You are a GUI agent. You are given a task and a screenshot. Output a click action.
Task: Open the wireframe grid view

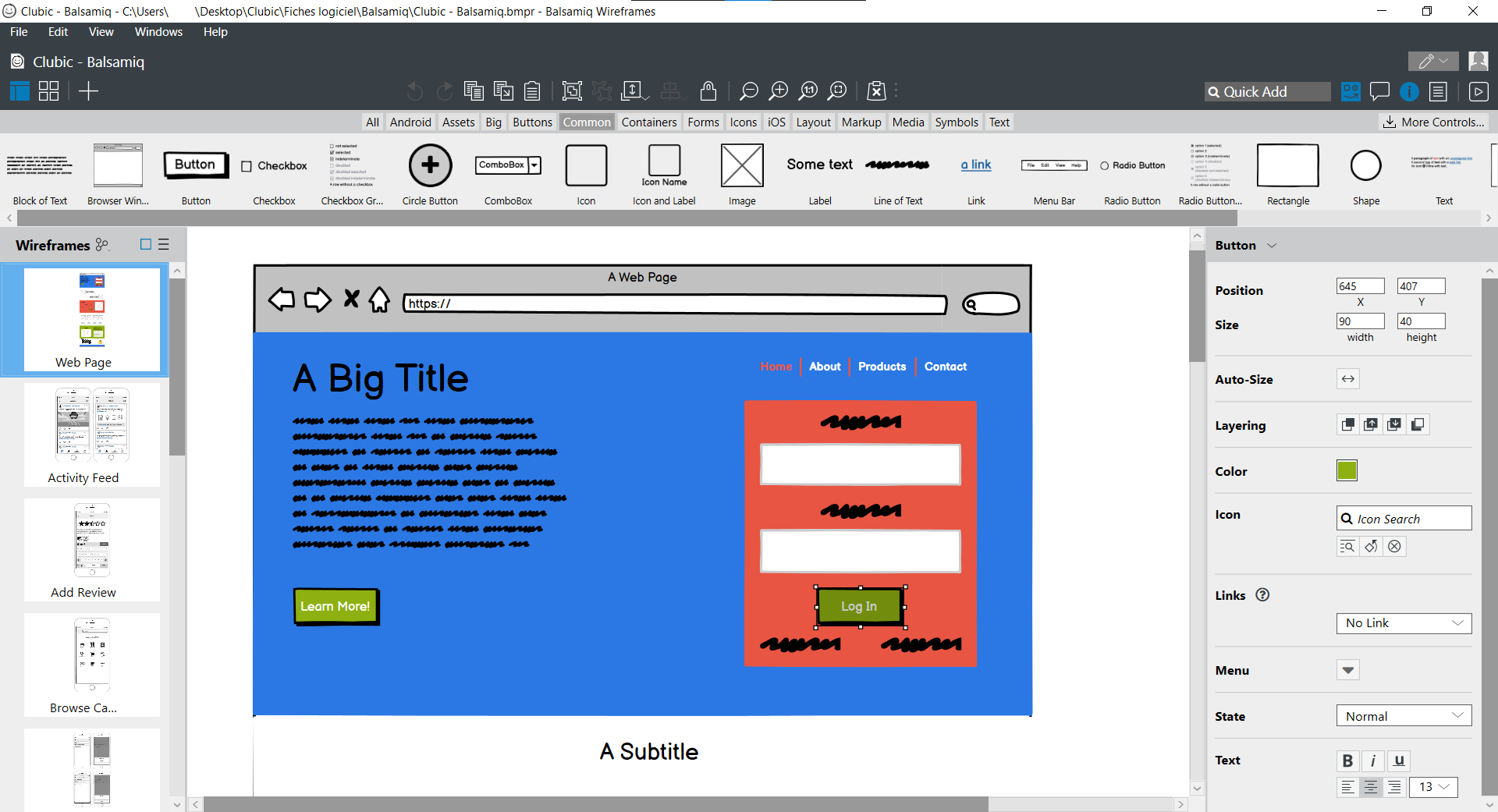[x=49, y=91]
